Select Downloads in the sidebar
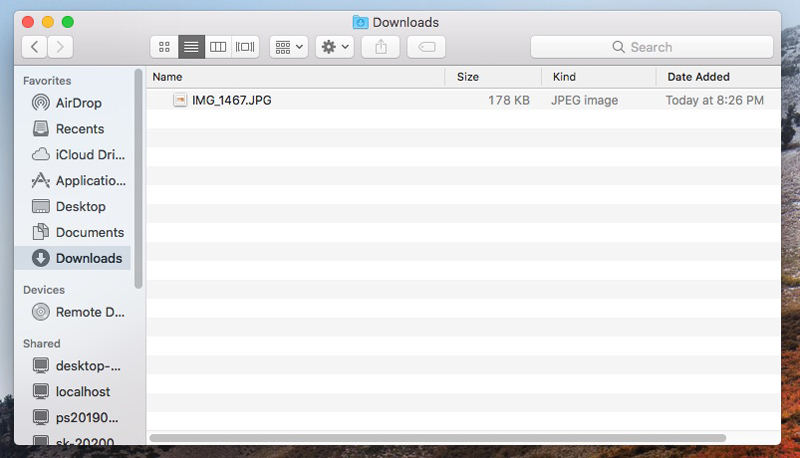The height and width of the screenshot is (458, 800). (72, 258)
